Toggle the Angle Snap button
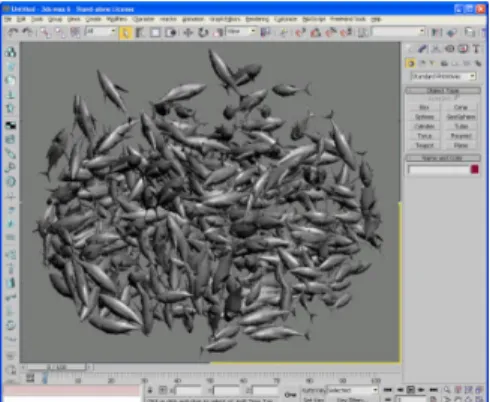 point(316,33)
